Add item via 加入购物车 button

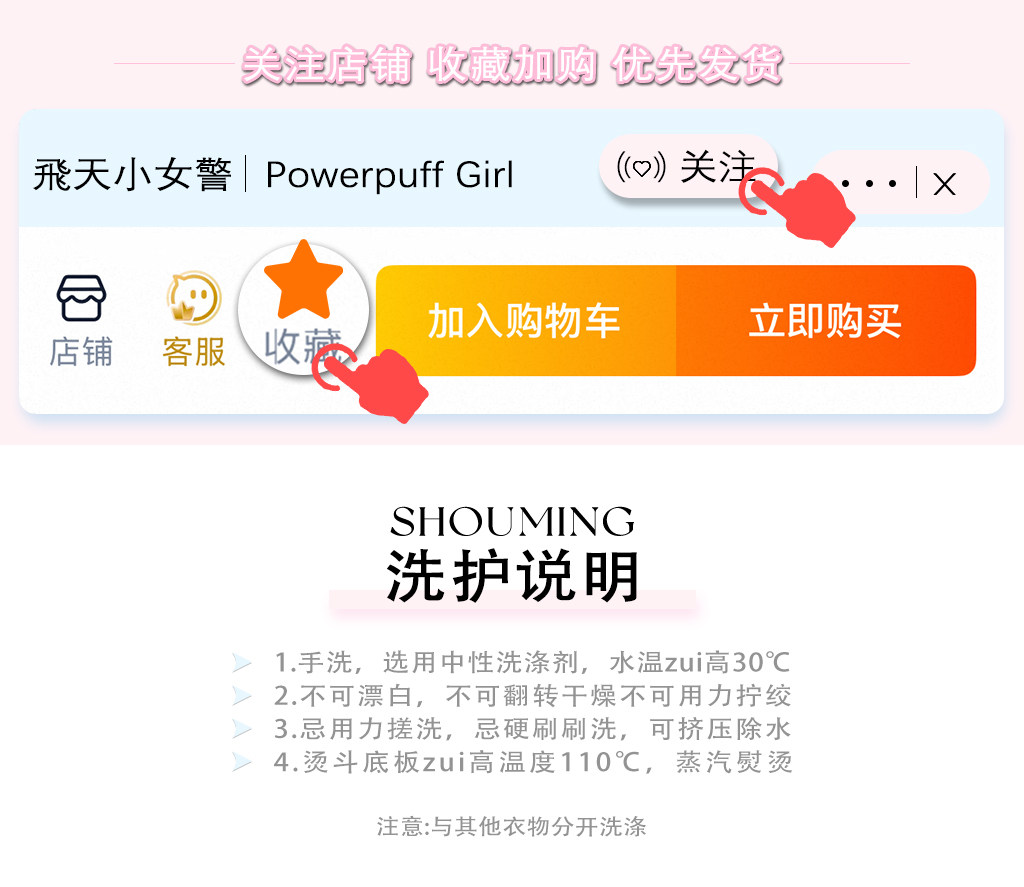point(526,320)
